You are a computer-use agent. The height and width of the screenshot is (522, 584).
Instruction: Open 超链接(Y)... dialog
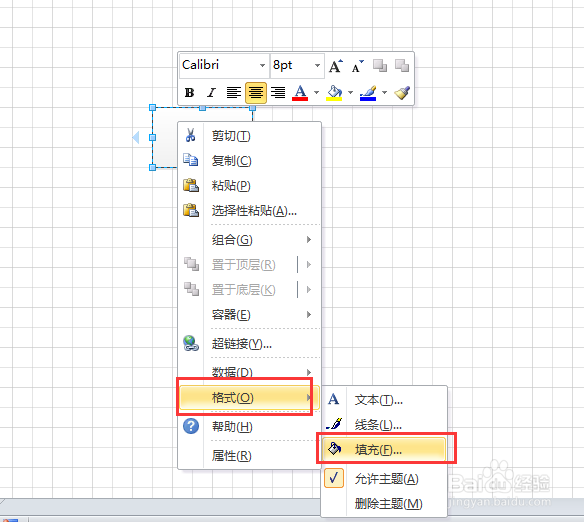(x=250, y=343)
